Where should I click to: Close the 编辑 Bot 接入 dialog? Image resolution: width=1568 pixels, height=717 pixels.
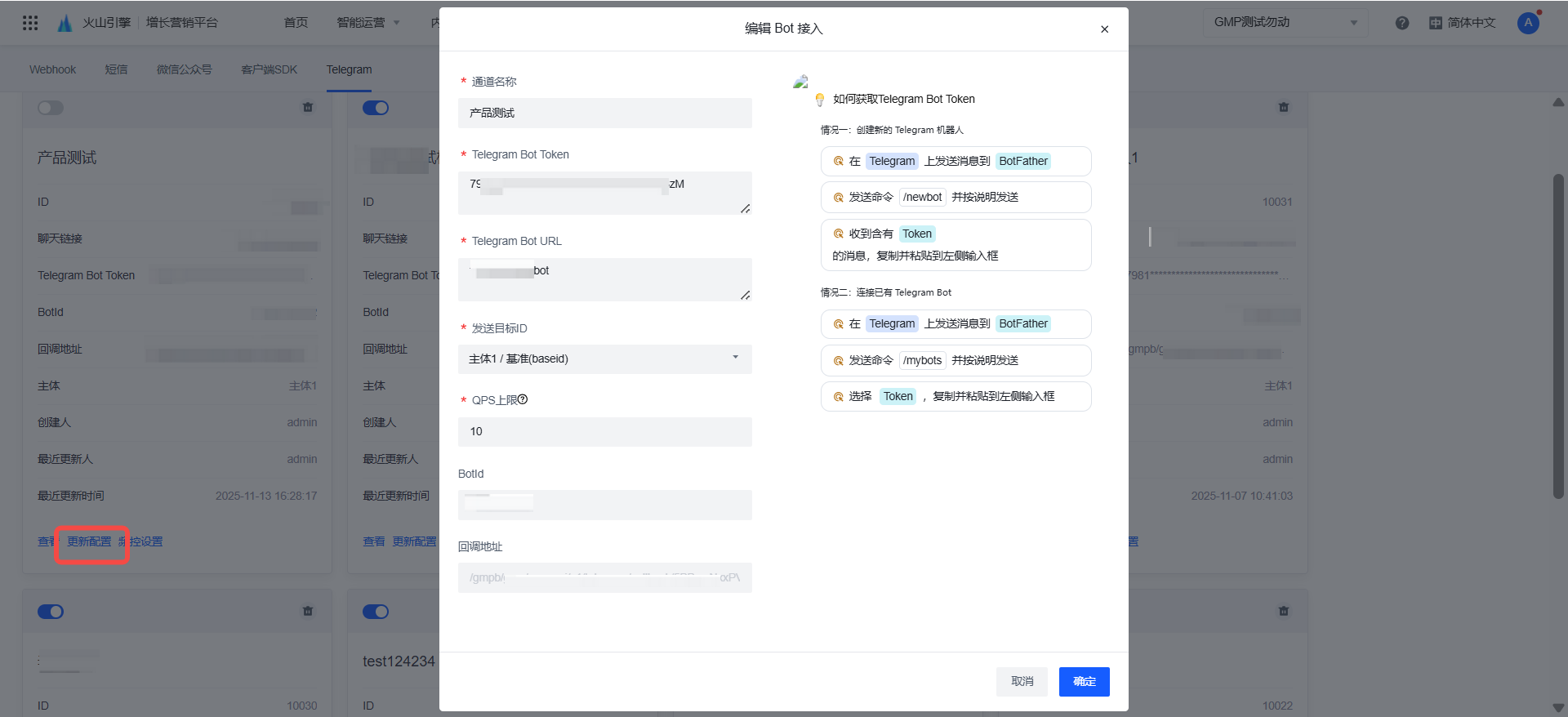tap(1104, 29)
